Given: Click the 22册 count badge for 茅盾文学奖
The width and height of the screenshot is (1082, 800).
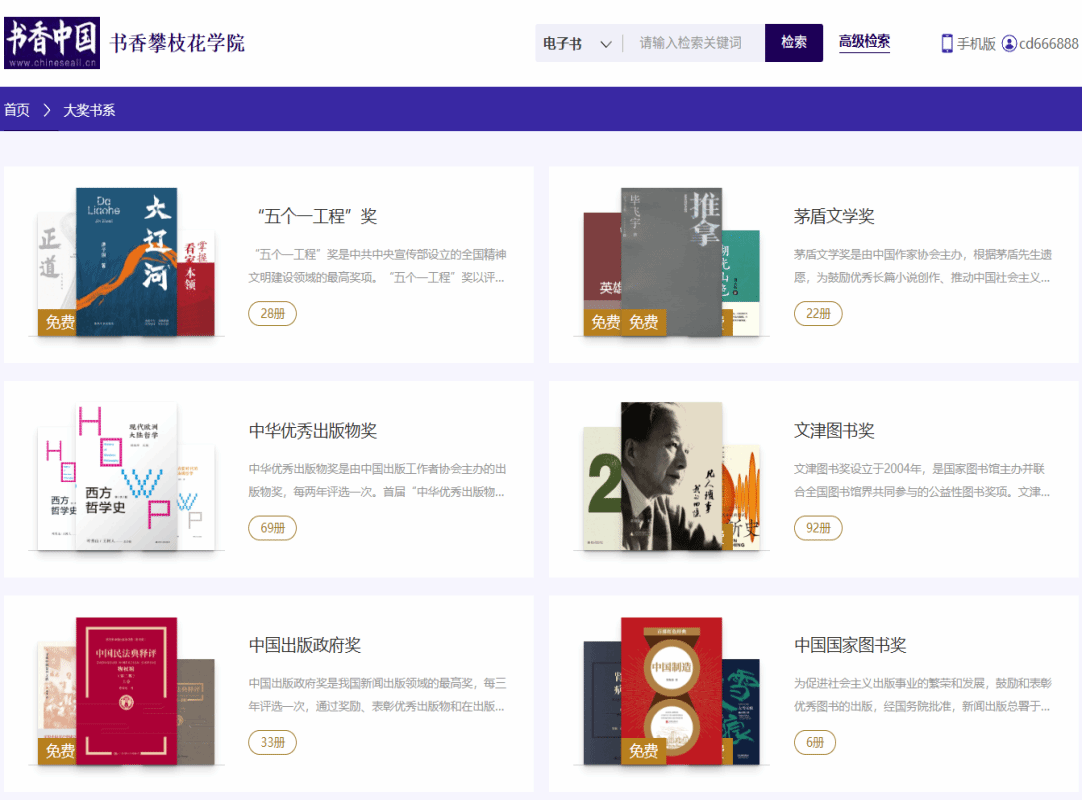Looking at the screenshot, I should [818, 314].
